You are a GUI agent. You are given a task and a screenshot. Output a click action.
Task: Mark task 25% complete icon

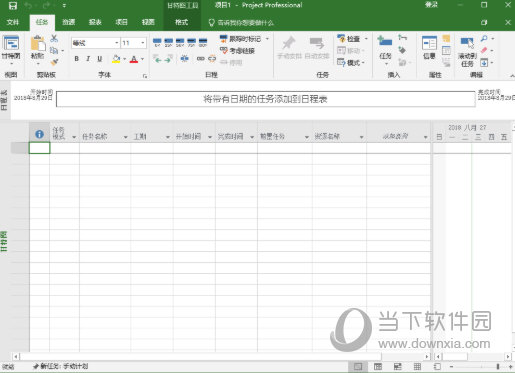[x=168, y=42]
